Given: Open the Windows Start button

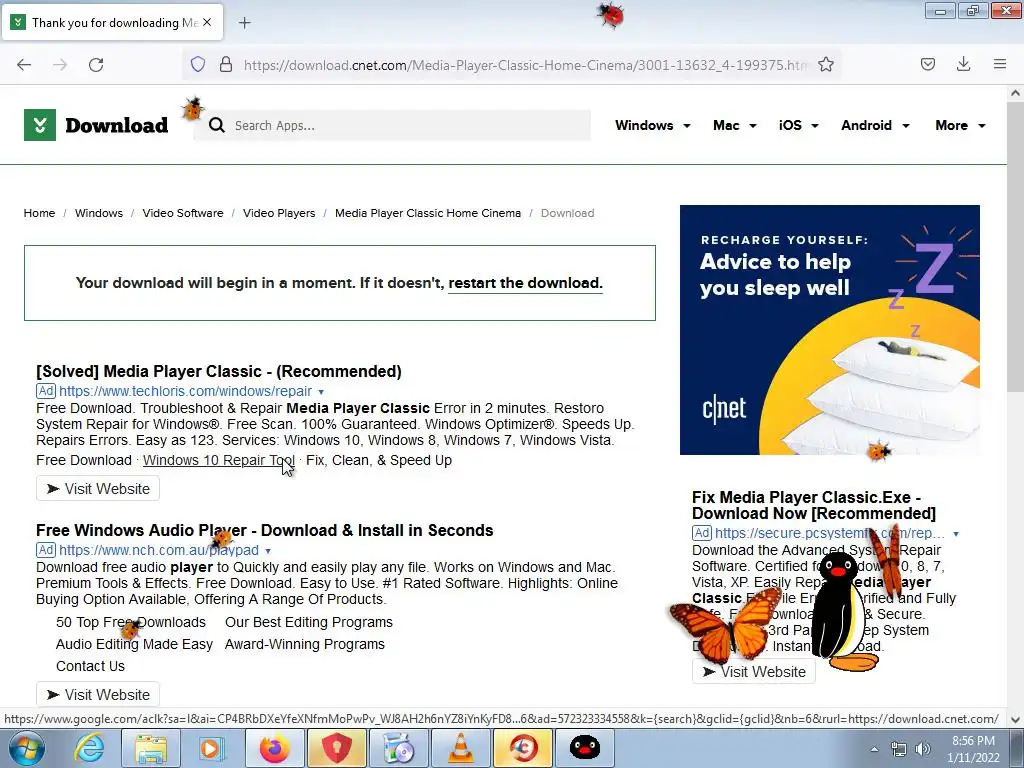Looking at the screenshot, I should click(x=25, y=748).
